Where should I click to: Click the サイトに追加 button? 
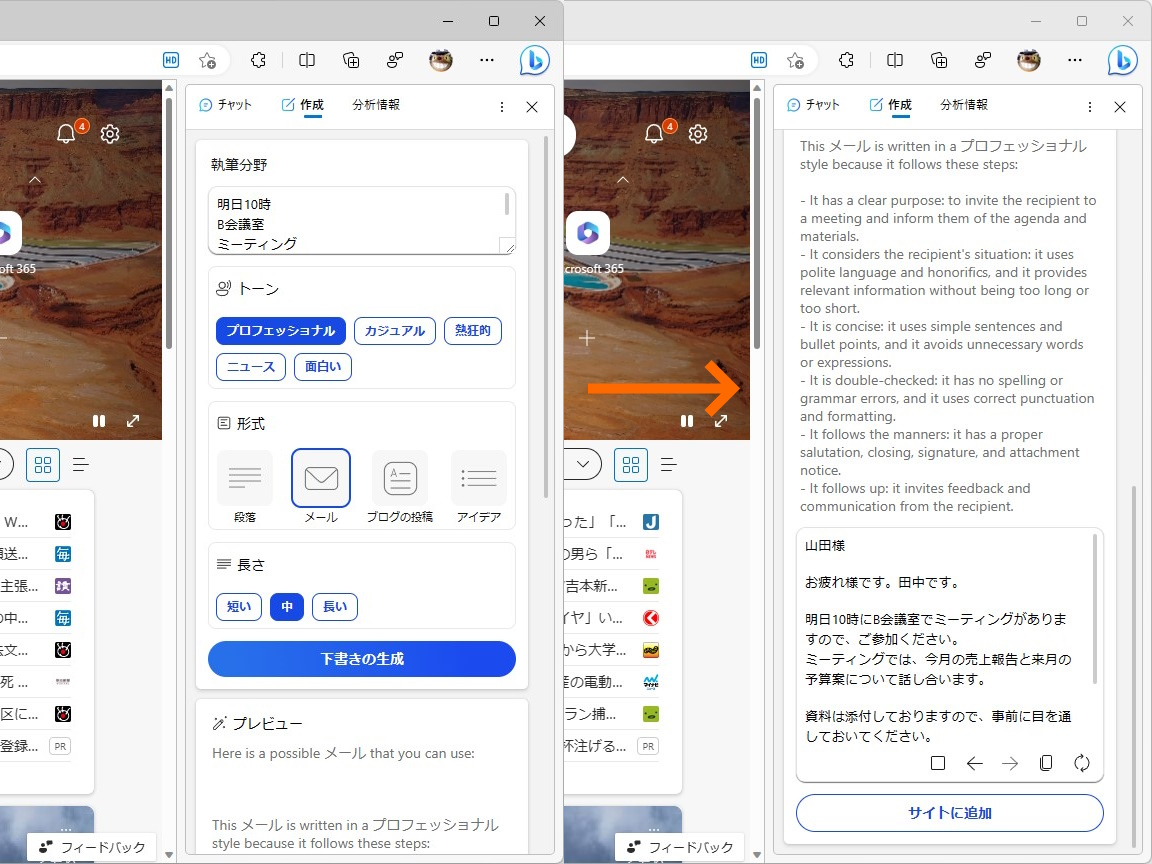pos(948,813)
